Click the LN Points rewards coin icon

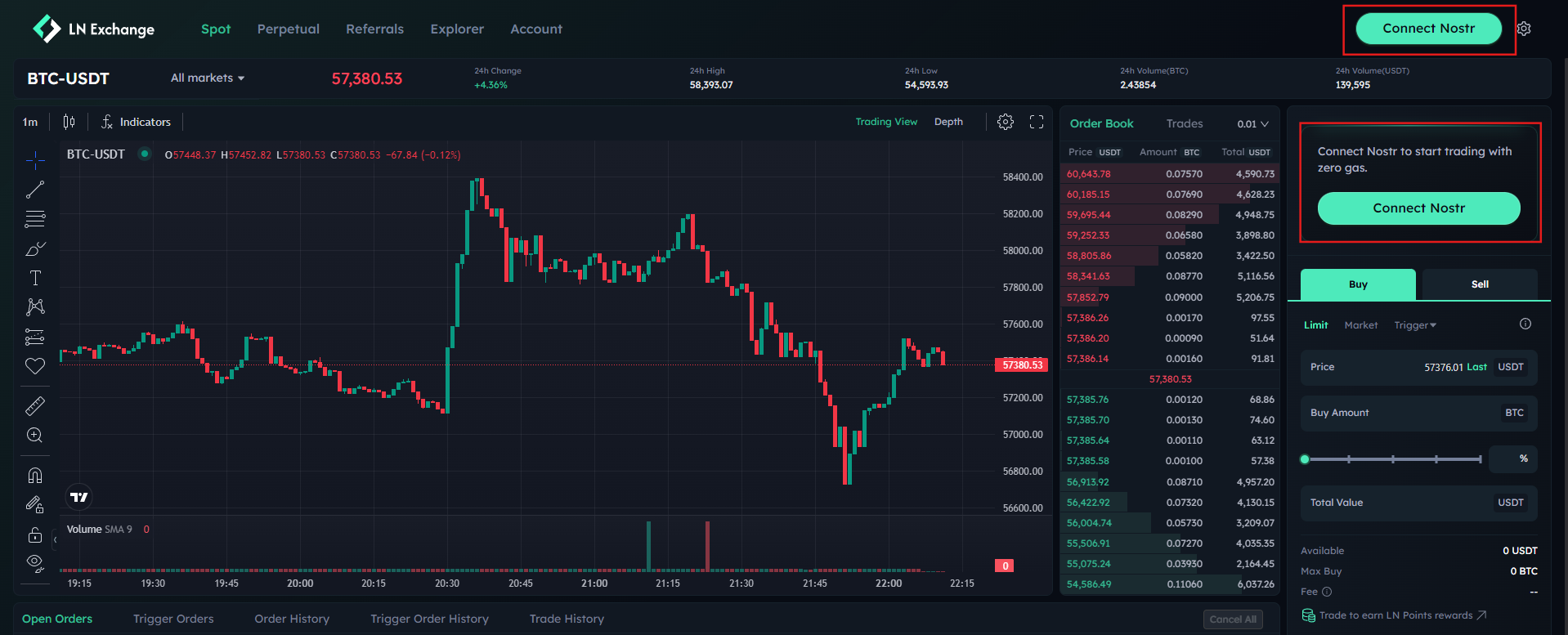1308,615
